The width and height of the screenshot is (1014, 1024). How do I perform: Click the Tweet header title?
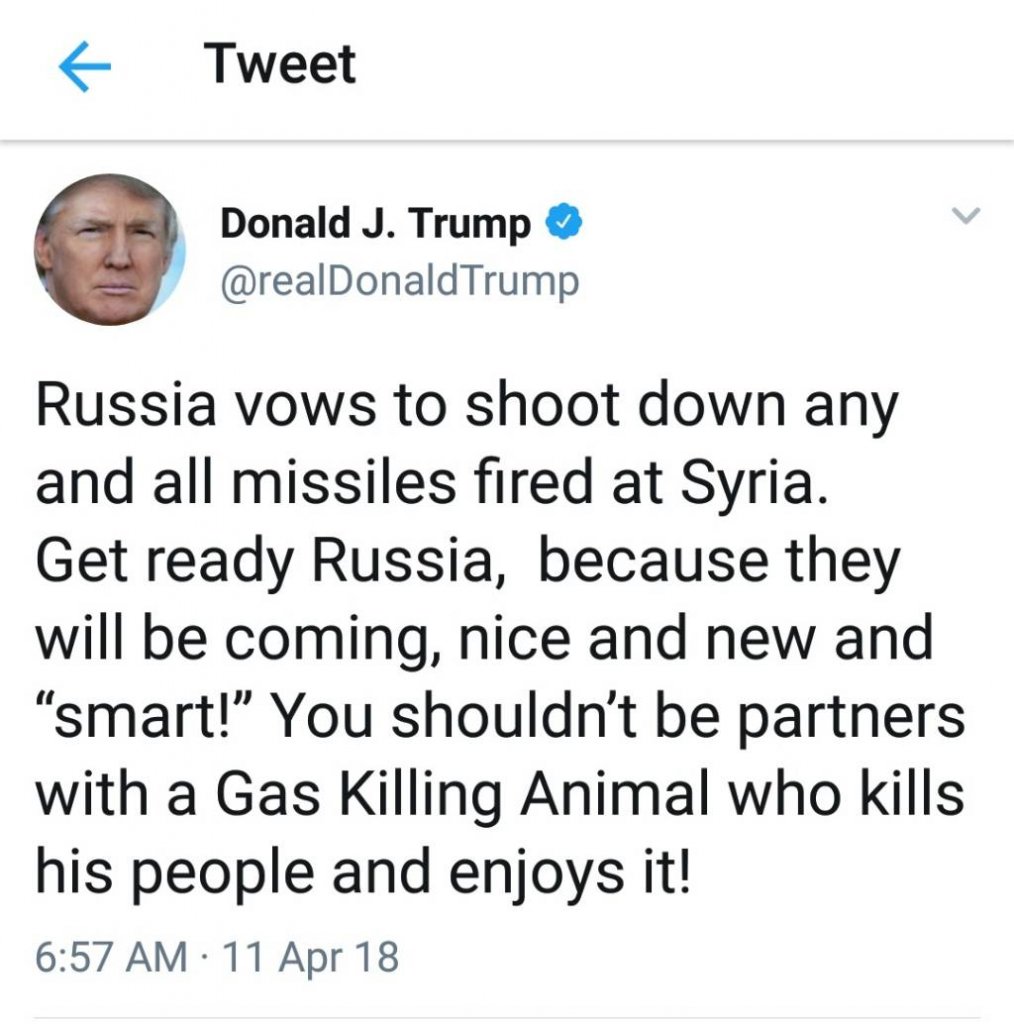[279, 64]
